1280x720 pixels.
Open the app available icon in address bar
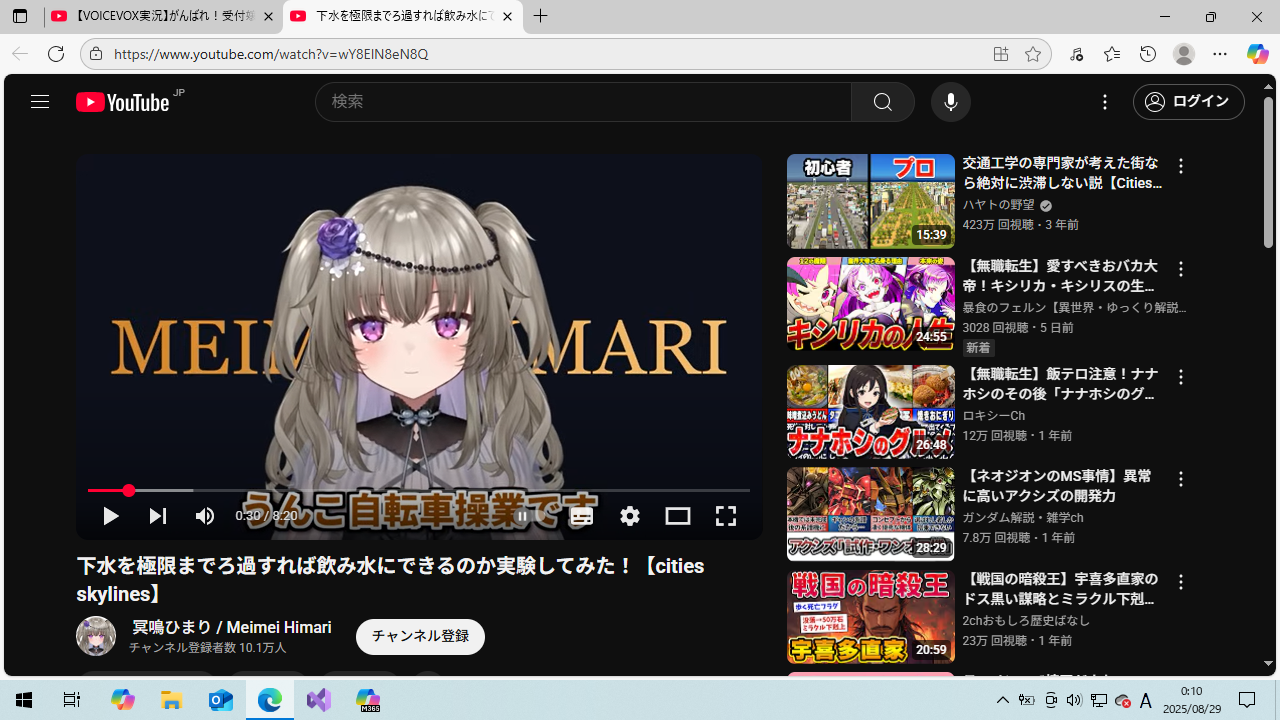pyautogui.click(x=1000, y=54)
